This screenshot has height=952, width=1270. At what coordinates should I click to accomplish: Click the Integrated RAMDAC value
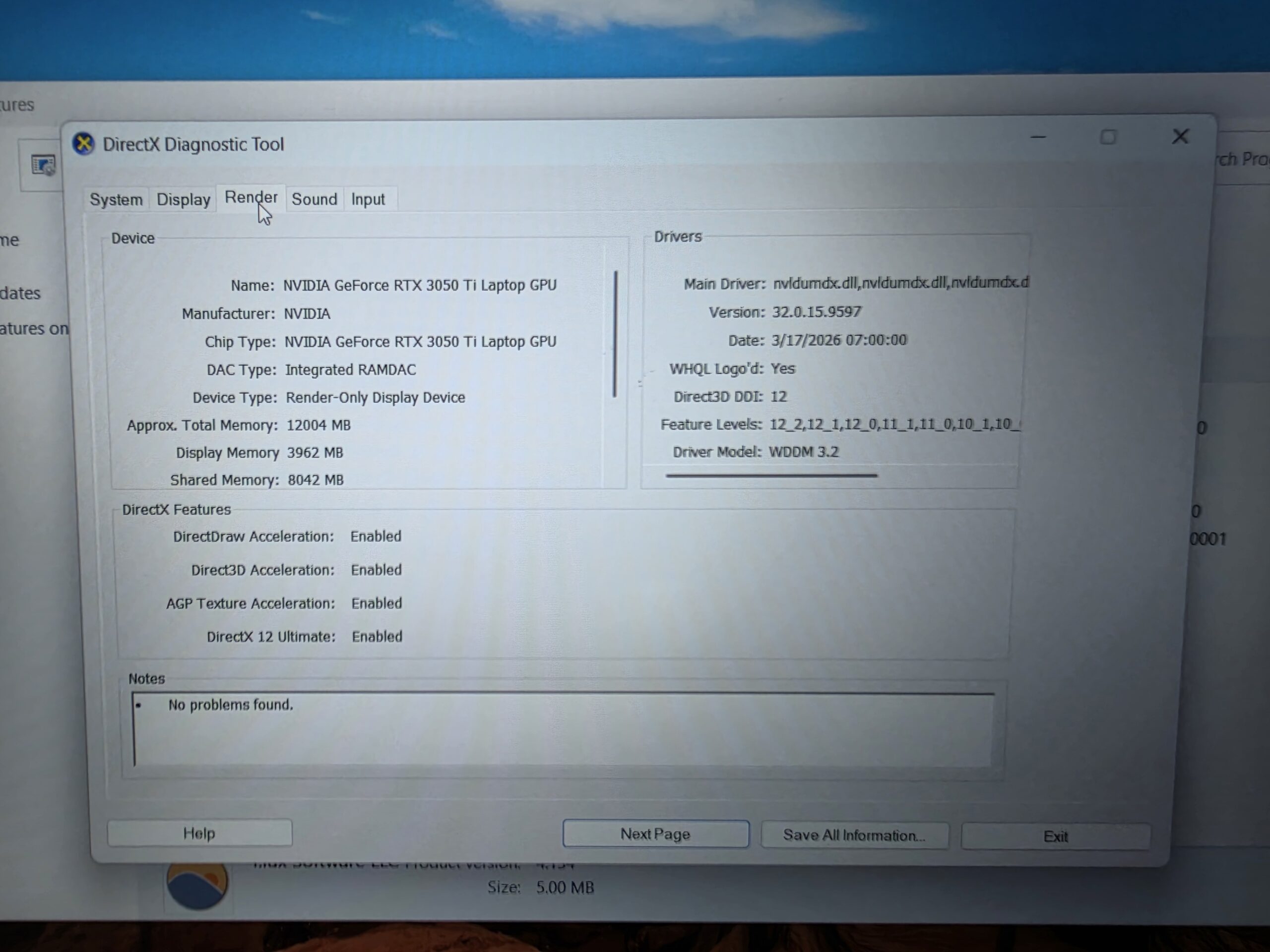tap(350, 369)
